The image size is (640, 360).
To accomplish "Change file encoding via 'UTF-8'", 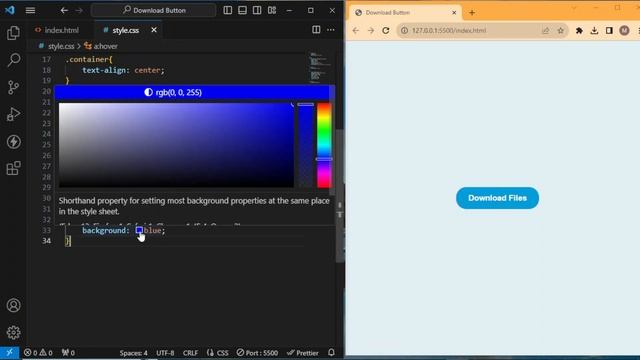I will point(165,353).
